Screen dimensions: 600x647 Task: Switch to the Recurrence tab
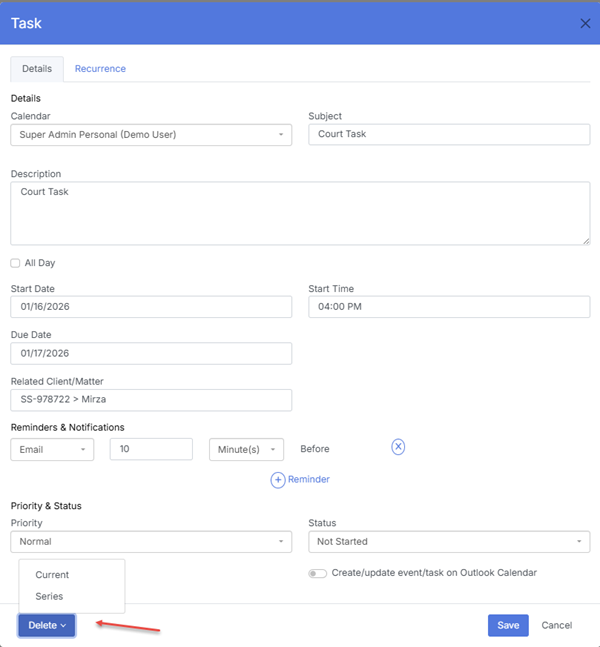click(x=100, y=69)
